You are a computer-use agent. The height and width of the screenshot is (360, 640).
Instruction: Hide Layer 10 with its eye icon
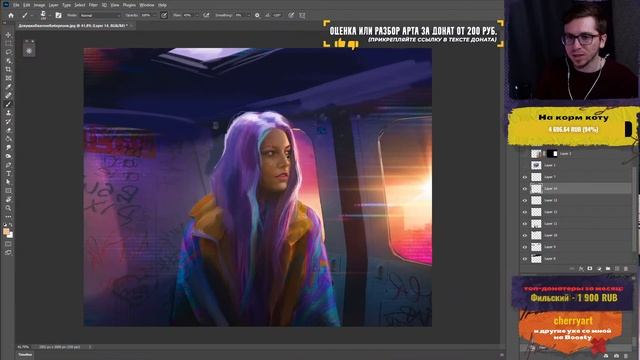coord(525,236)
